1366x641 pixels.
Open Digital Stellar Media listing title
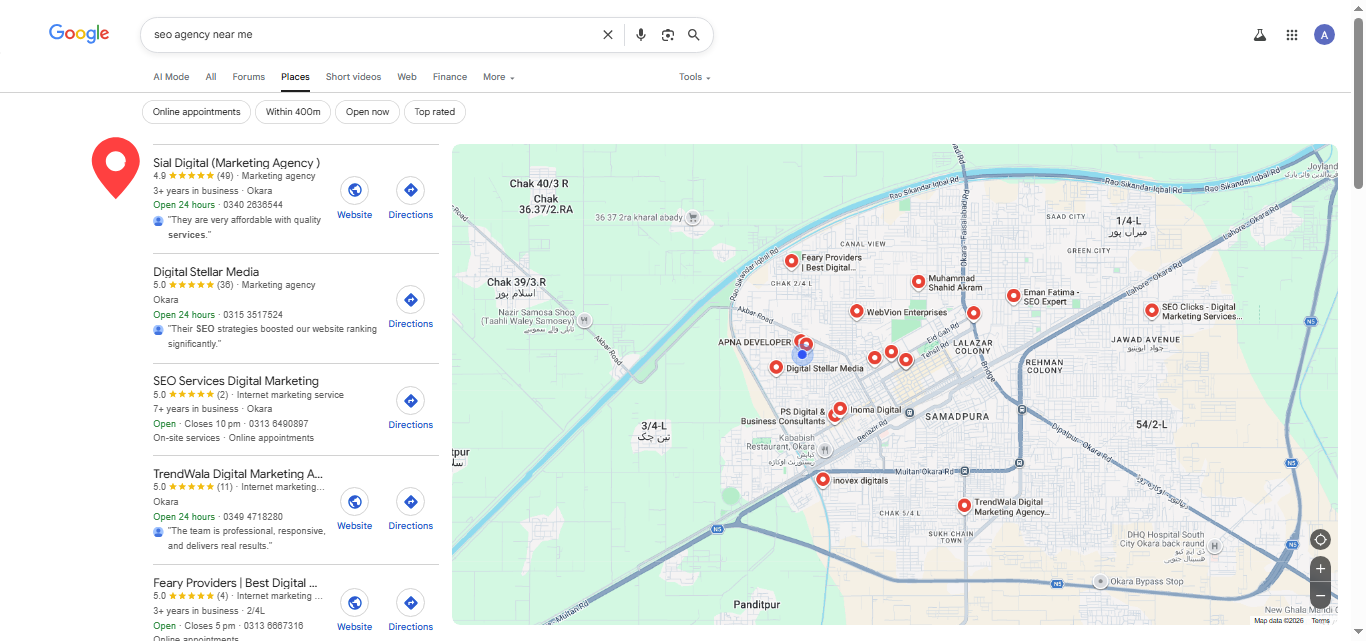point(206,271)
